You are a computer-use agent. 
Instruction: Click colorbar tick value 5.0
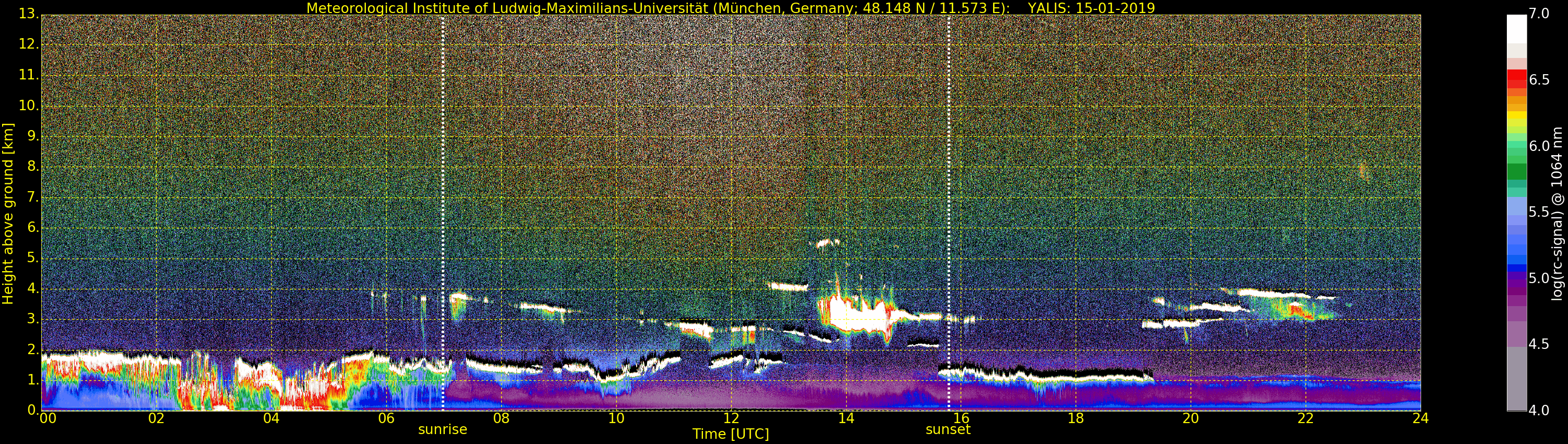click(x=1539, y=278)
